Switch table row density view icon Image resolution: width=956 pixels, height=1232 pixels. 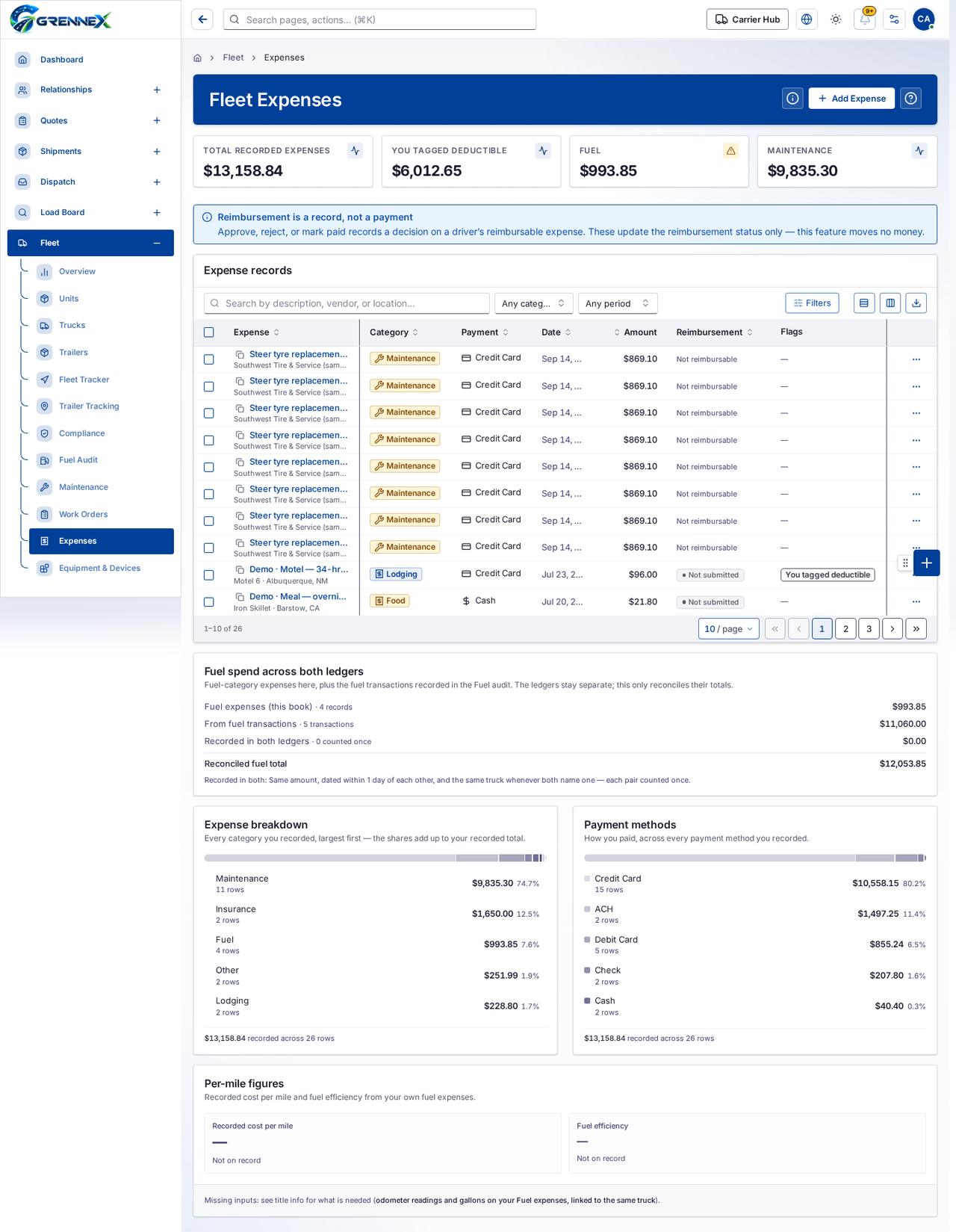(864, 303)
